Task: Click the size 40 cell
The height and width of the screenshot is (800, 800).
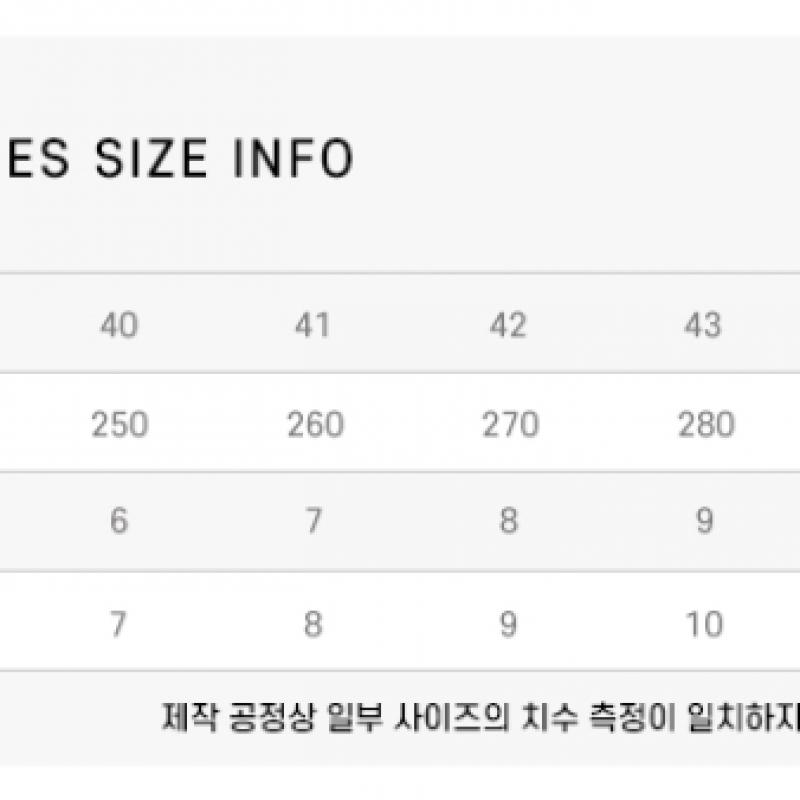Action: 119,325
